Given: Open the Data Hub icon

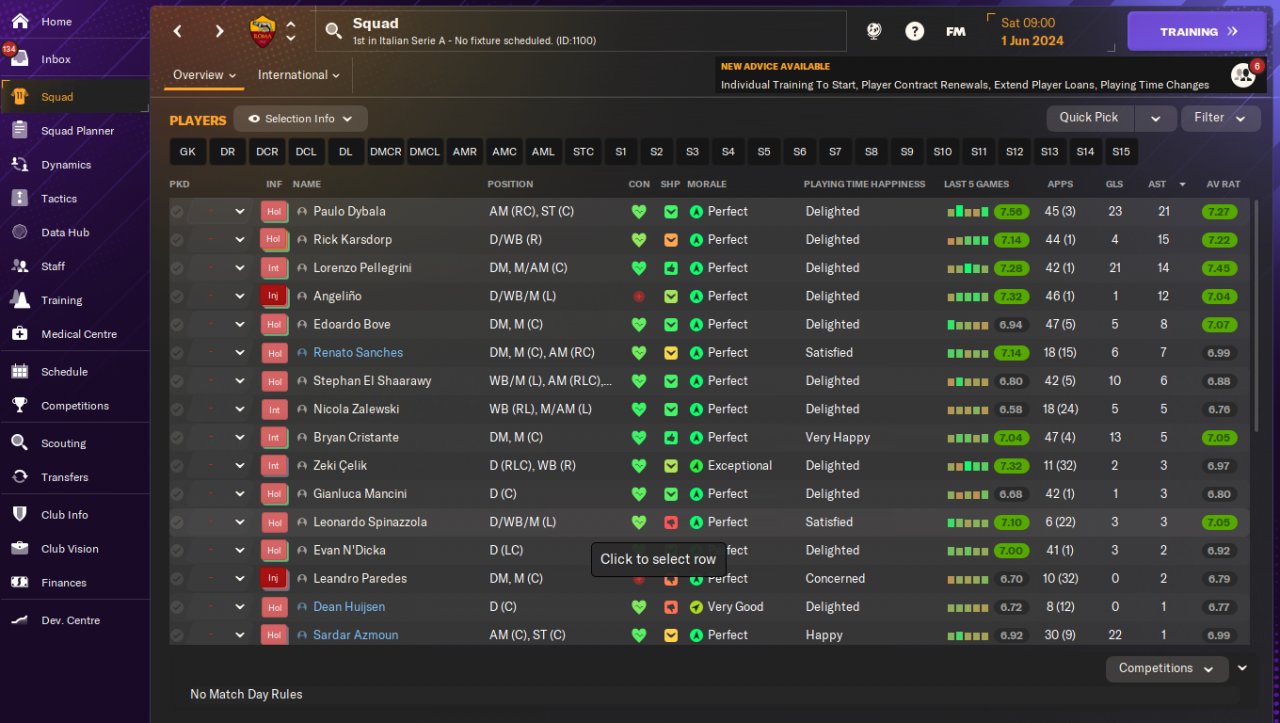Looking at the screenshot, I should click(x=19, y=232).
